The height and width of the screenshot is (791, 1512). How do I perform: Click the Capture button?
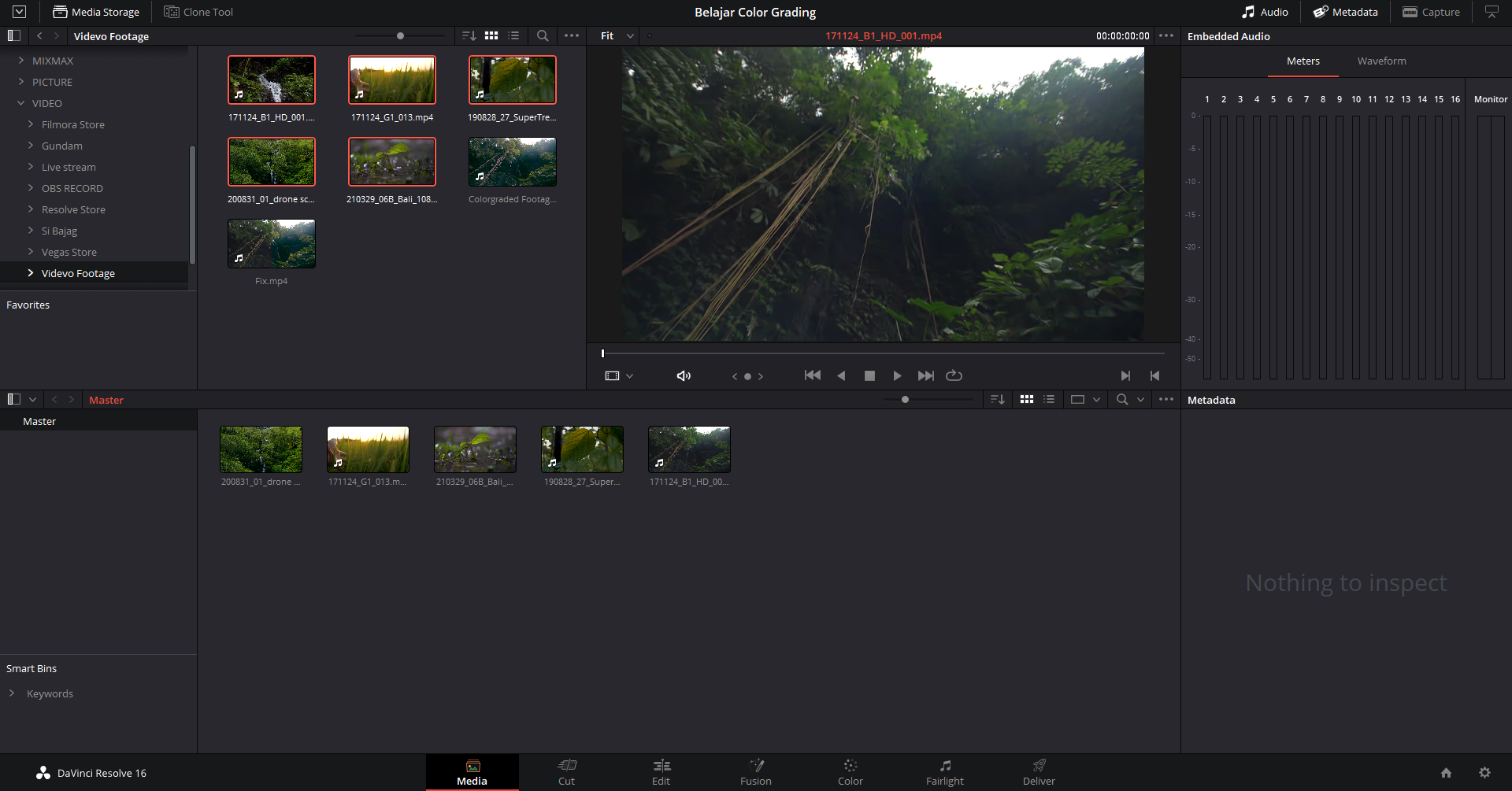coord(1431,12)
